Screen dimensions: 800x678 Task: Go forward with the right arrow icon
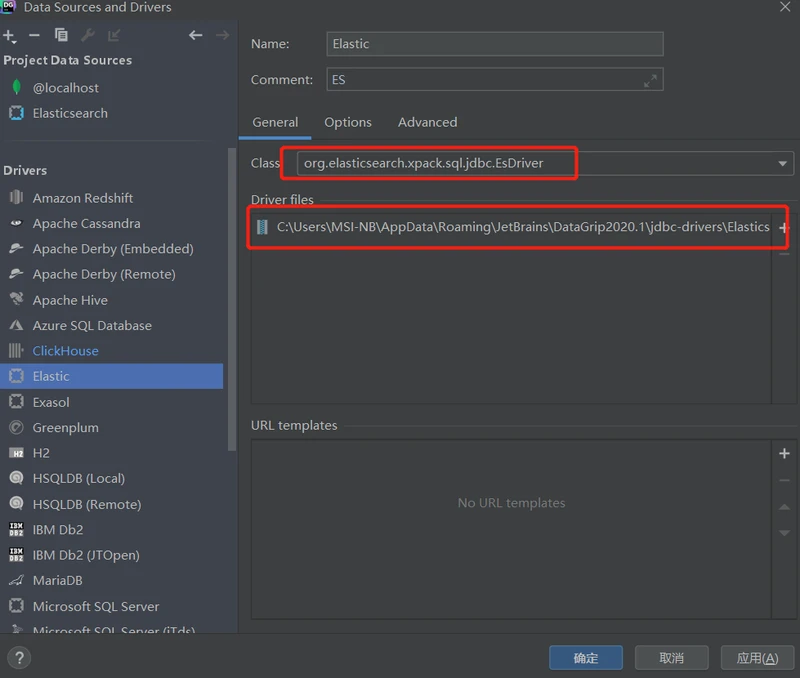click(222, 35)
